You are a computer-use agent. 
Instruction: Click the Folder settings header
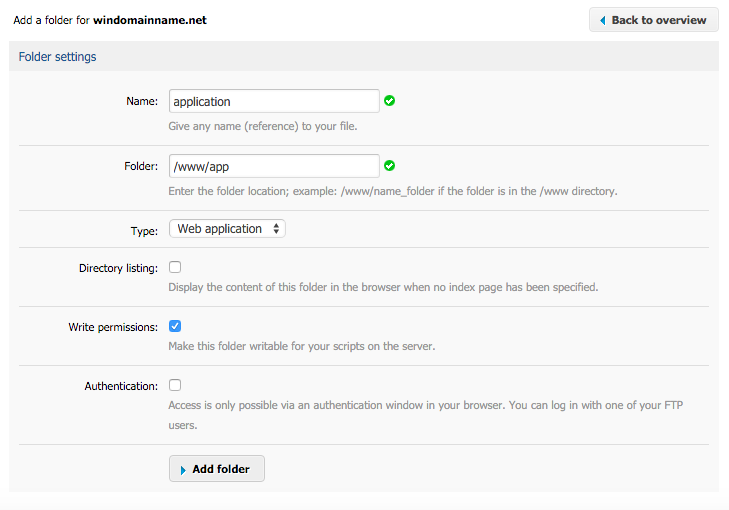coord(57,57)
